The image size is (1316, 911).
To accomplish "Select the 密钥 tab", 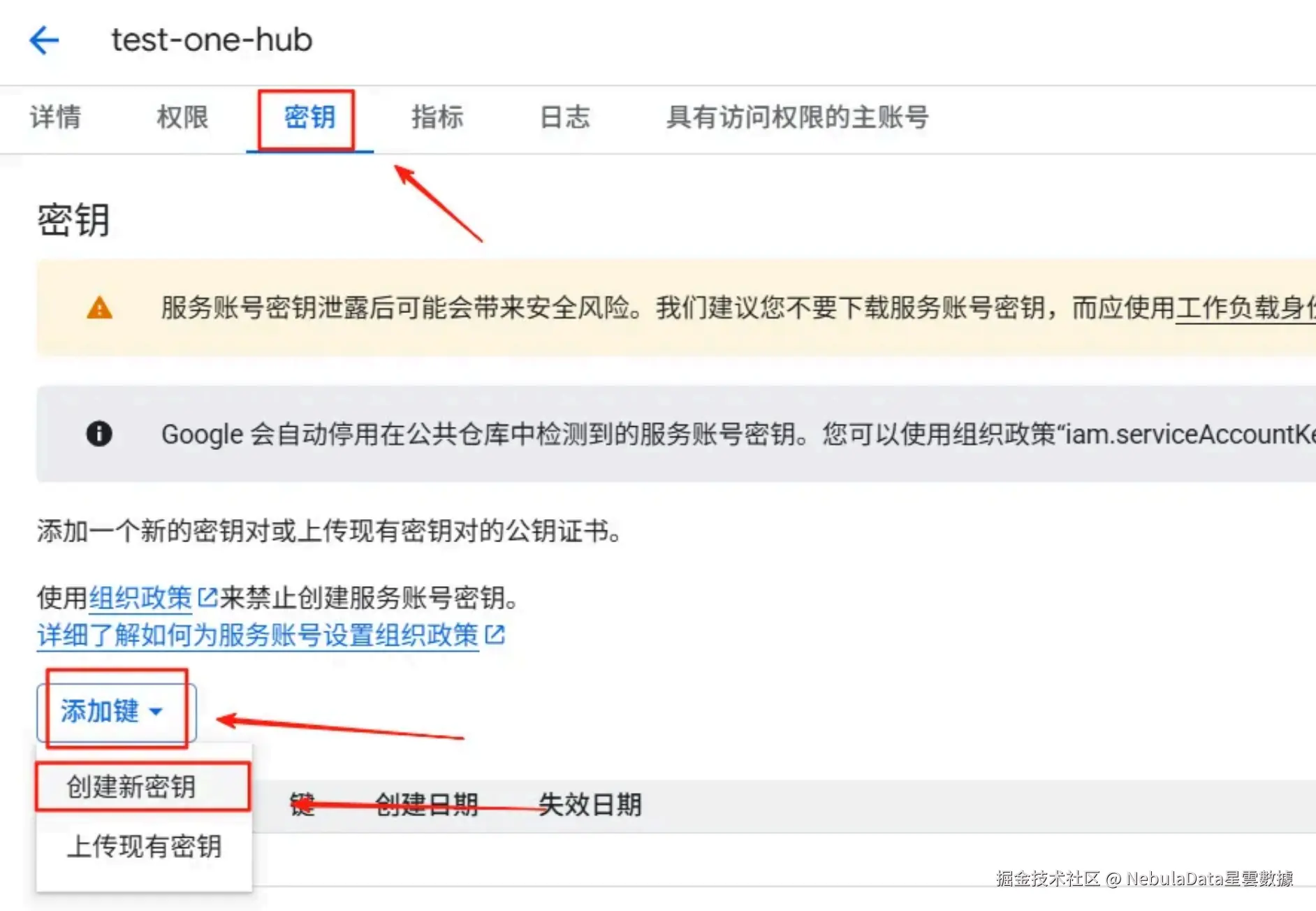I will click(x=309, y=117).
